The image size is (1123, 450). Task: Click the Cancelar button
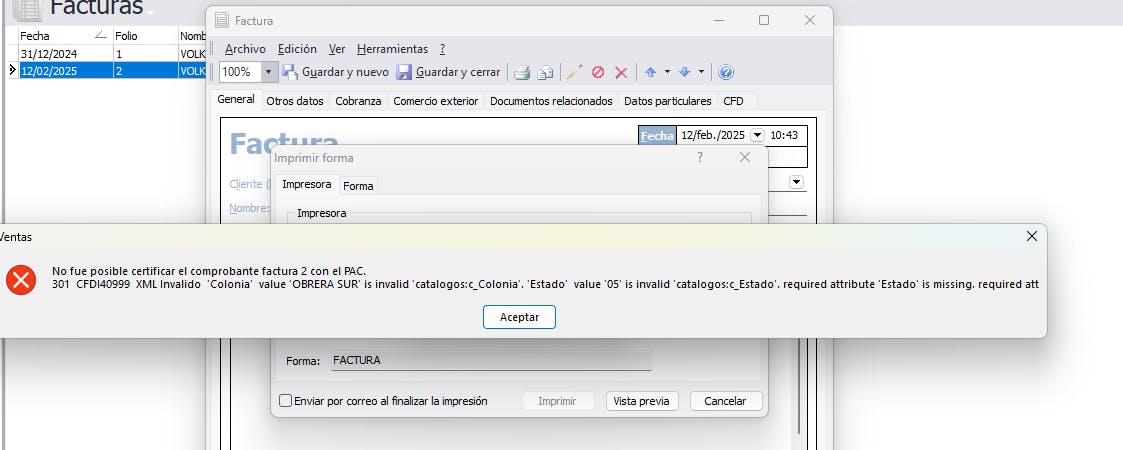[726, 401]
